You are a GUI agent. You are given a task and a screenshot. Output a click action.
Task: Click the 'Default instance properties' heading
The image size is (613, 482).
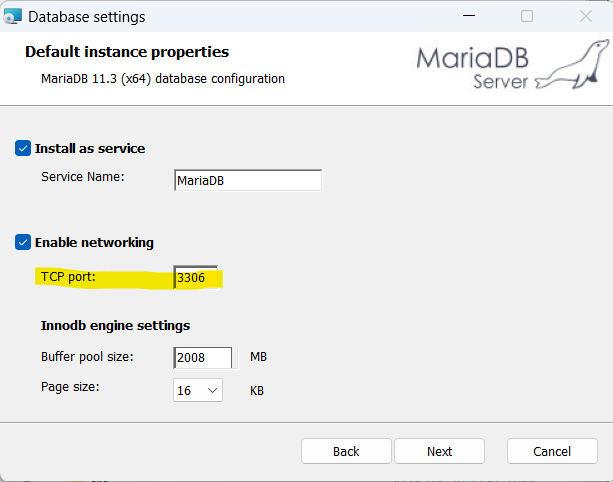[127, 52]
